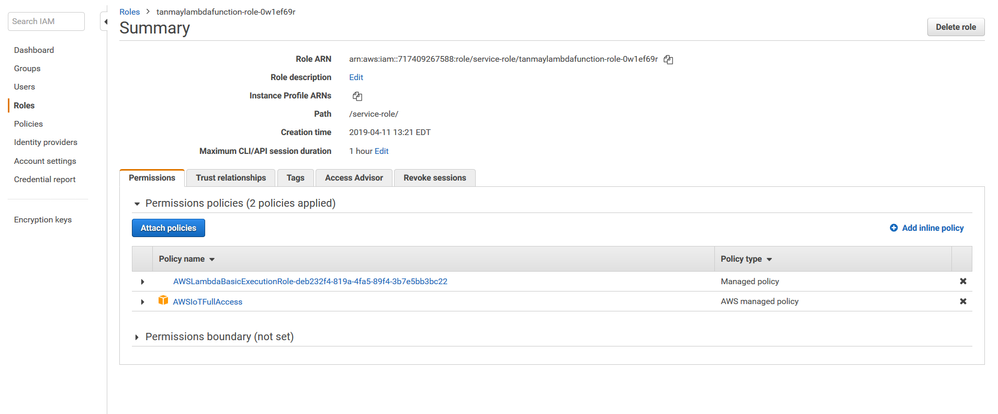Switch to the Permissions tab
The height and width of the screenshot is (414, 998).
[x=152, y=178]
